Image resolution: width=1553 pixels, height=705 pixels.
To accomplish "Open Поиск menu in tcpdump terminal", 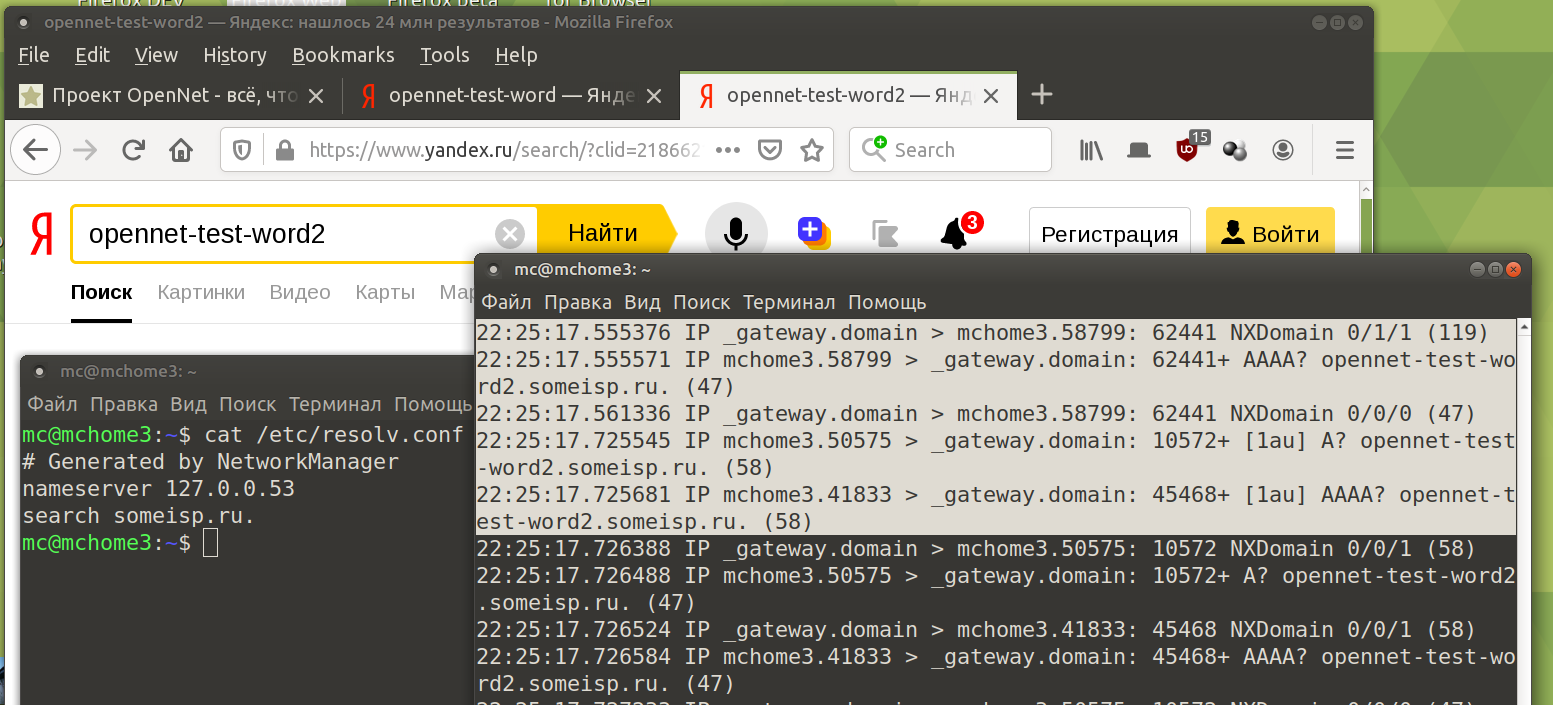I will click(x=702, y=302).
